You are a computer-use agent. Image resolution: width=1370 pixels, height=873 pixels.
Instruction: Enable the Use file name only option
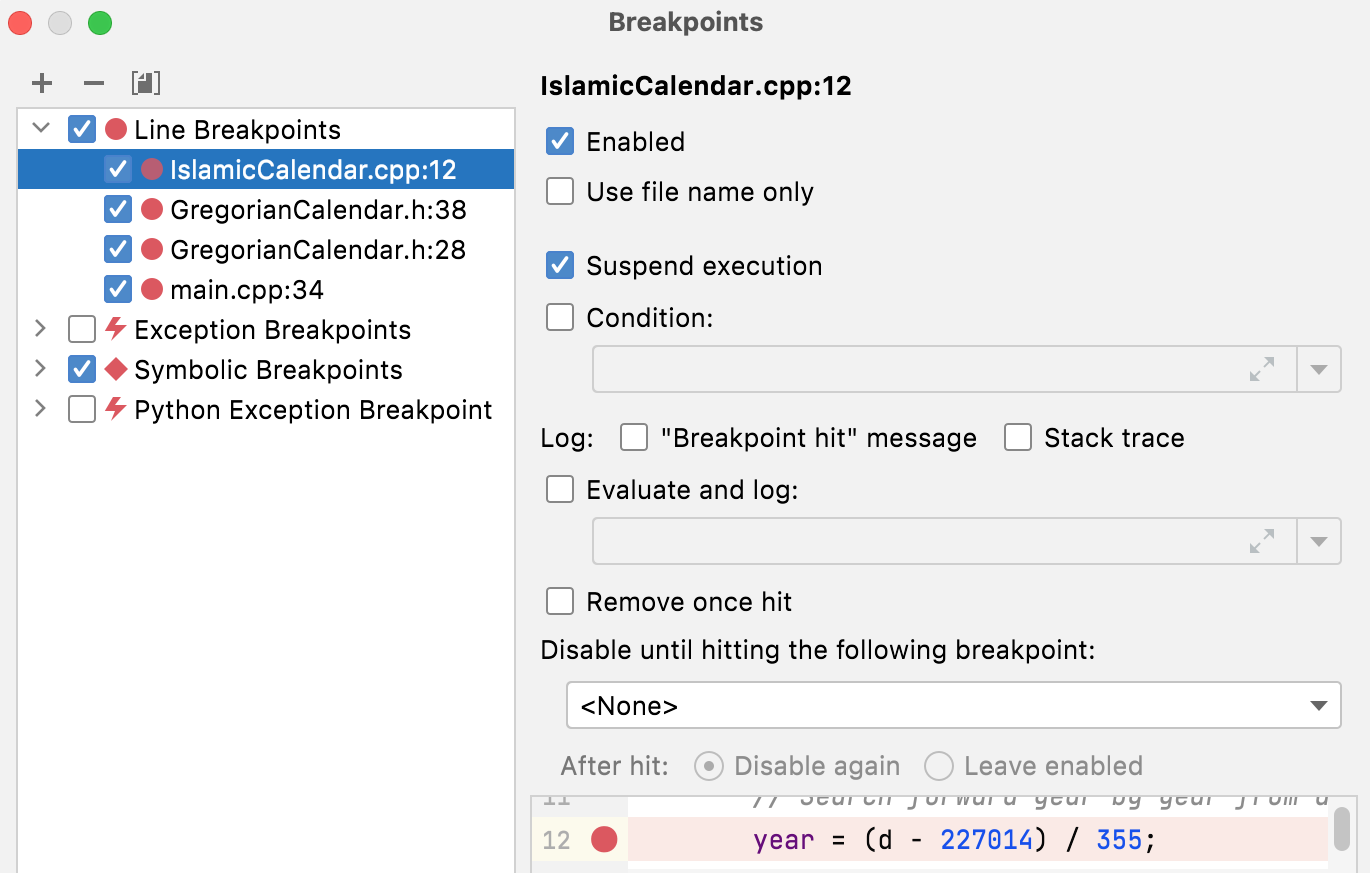coord(559,191)
